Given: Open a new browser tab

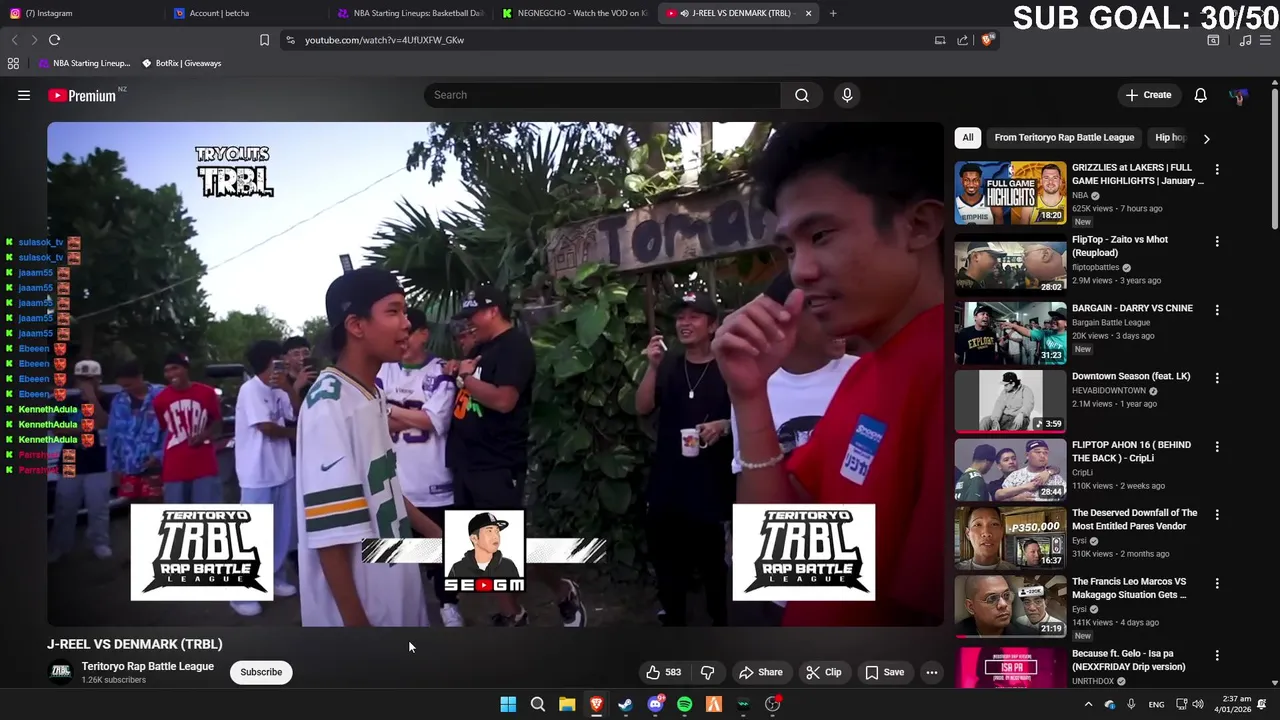Looking at the screenshot, I should (x=833, y=13).
